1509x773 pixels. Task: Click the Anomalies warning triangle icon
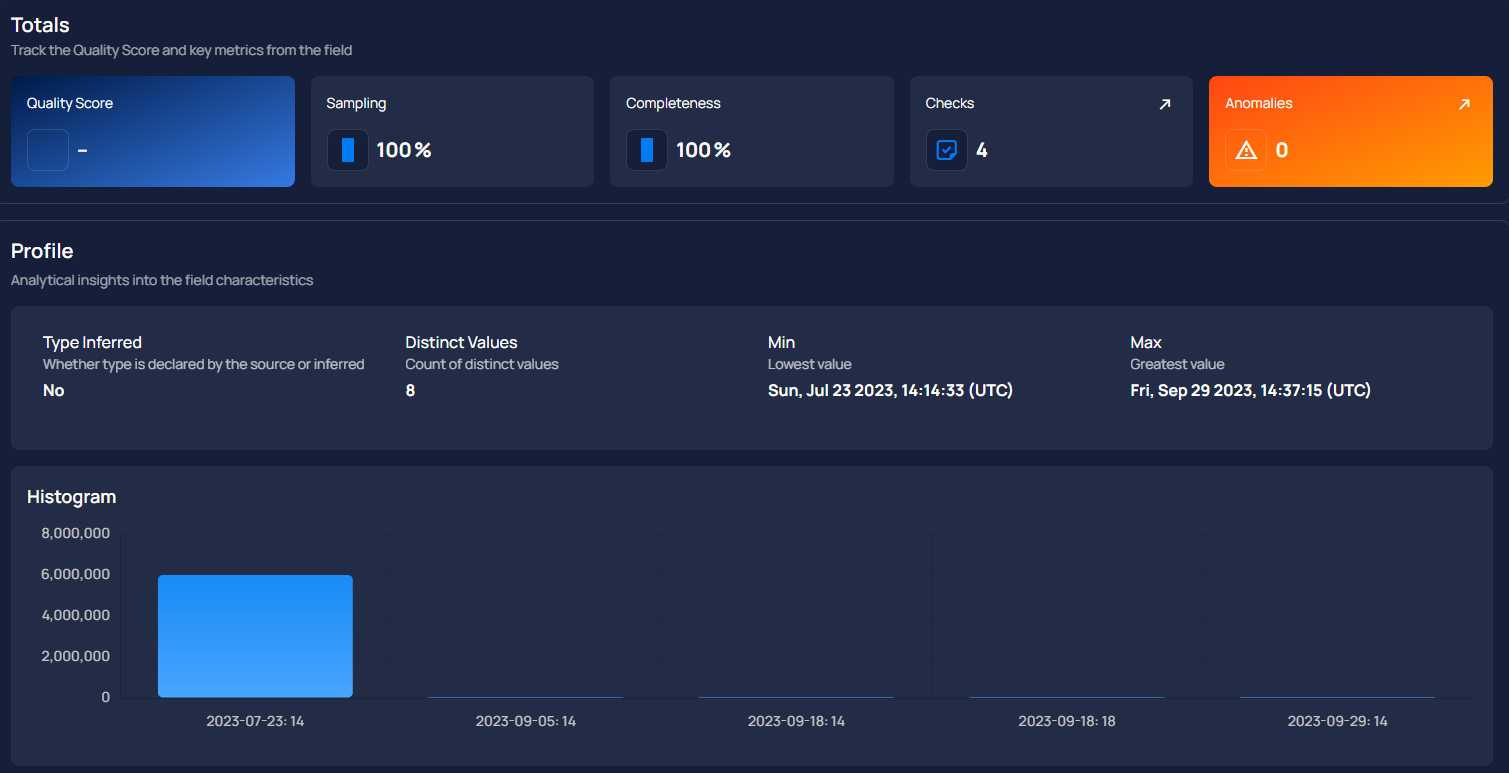click(x=1246, y=150)
